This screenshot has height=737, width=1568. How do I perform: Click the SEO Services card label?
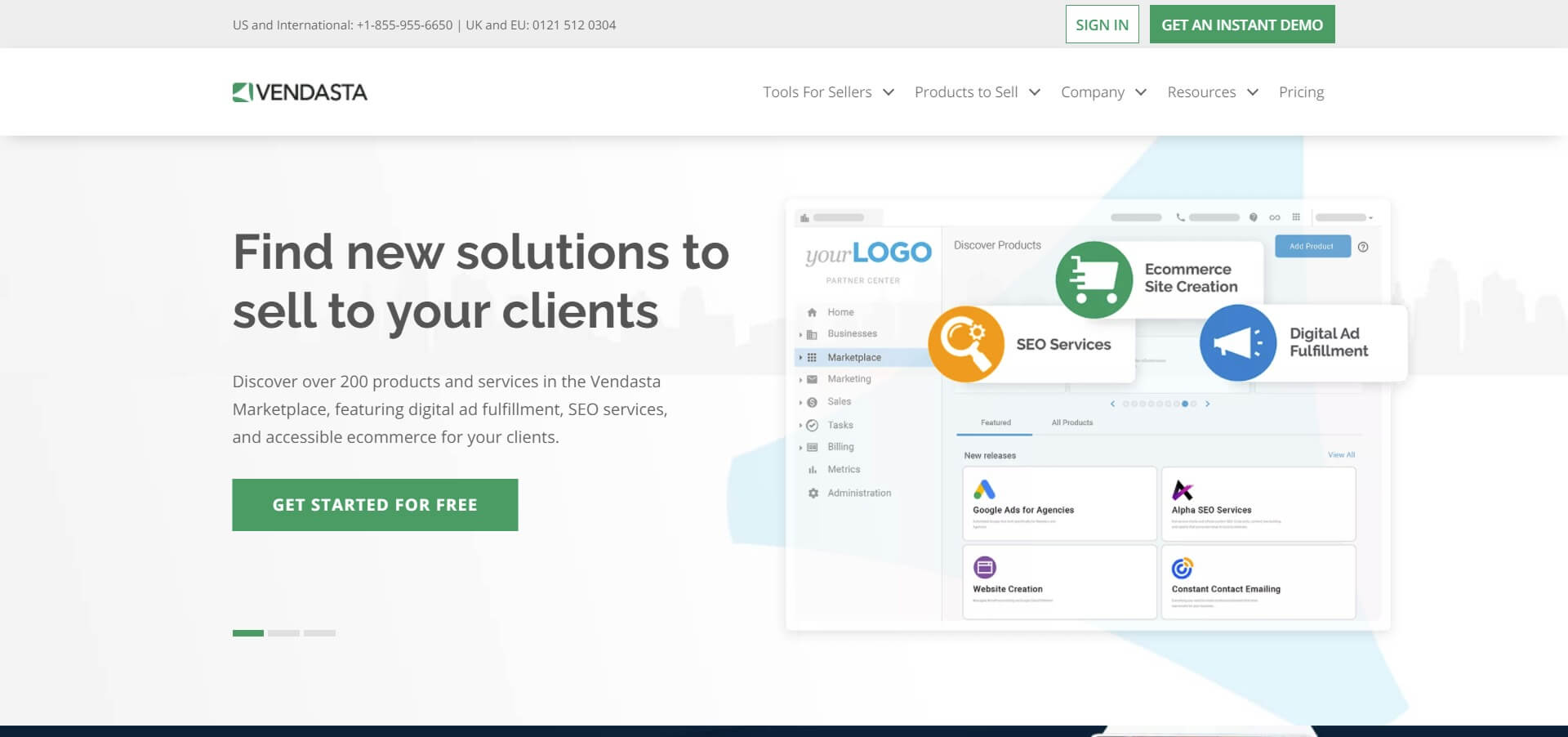click(1063, 345)
